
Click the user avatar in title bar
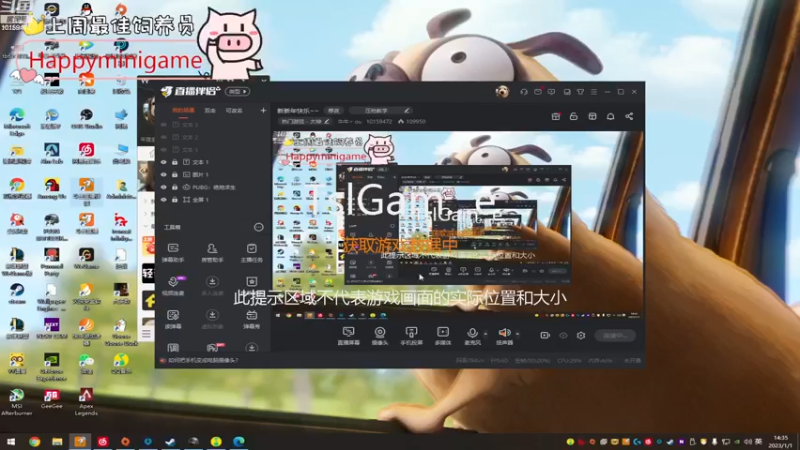coord(502,91)
